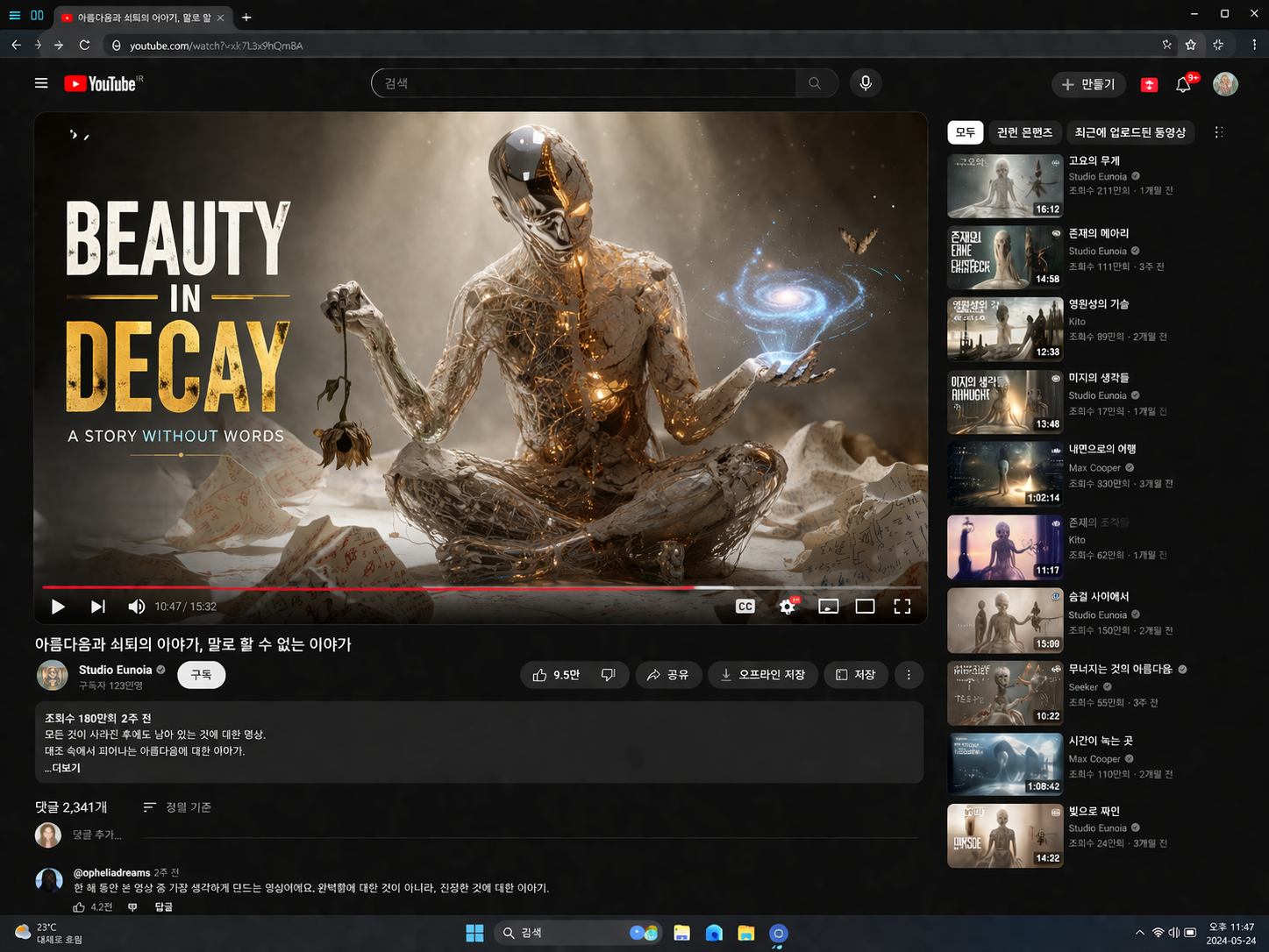Click the 오프라인 저장 download button
The width and height of the screenshot is (1269, 952).
coord(763,675)
